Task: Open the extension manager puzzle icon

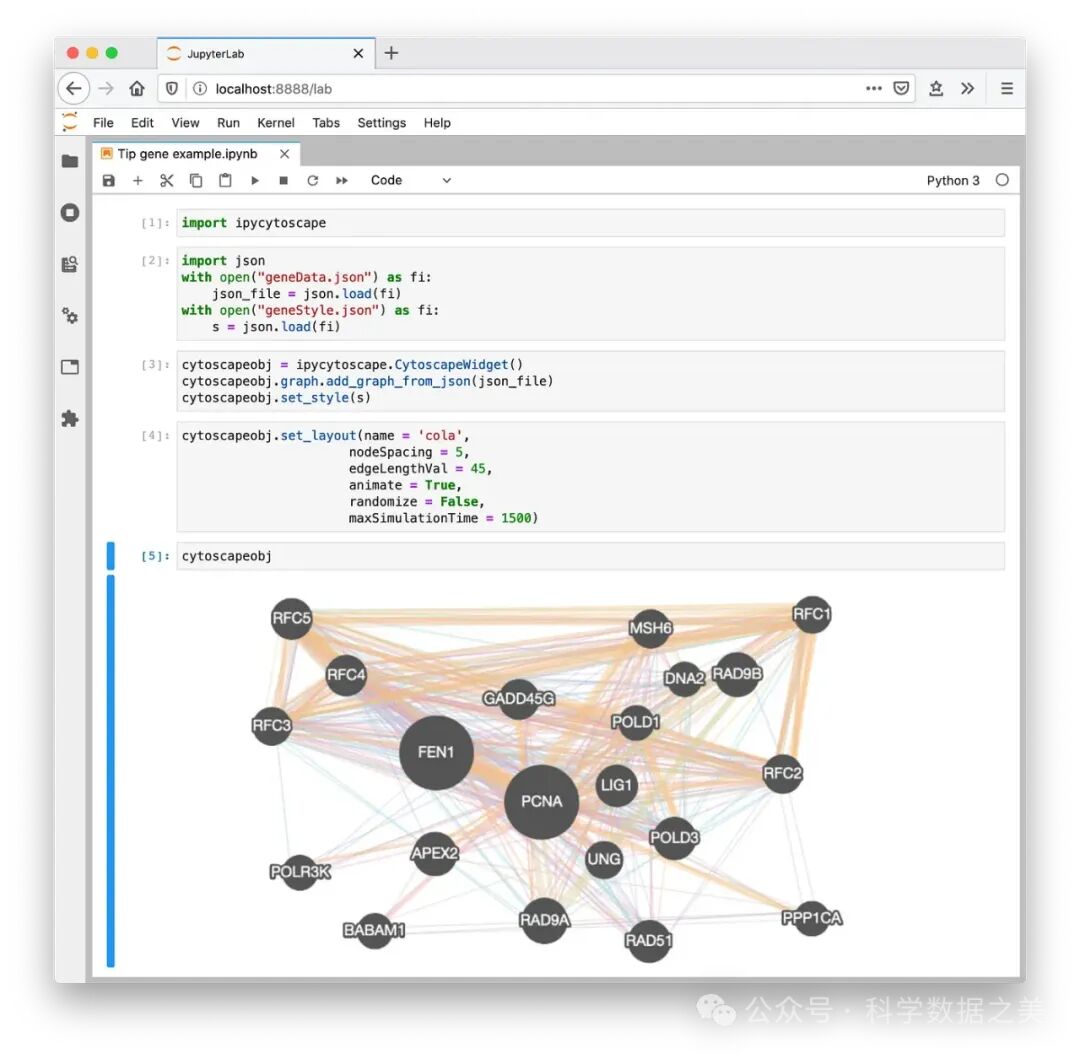Action: tap(70, 418)
